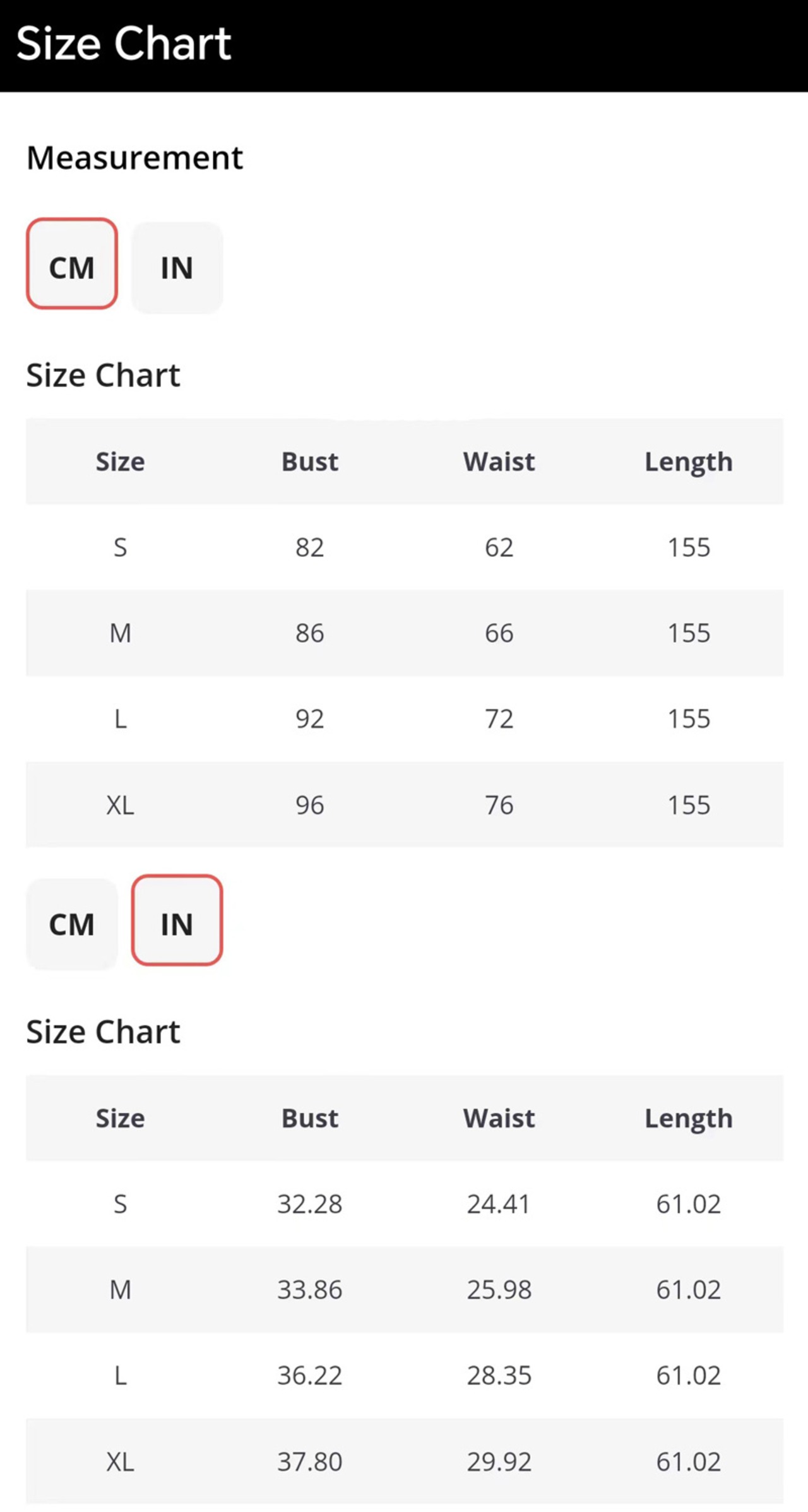808x1512 pixels.
Task: Click the M size label in inches table
Action: [120, 1290]
